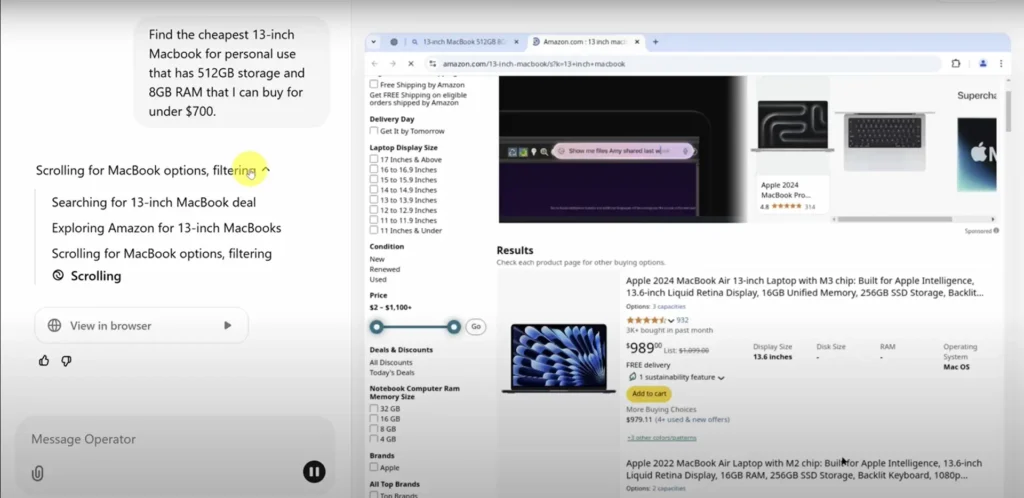Viewport: 1024px width, 498px height.
Task: Check the 16 GB RAM filter
Action: pyautogui.click(x=374, y=418)
